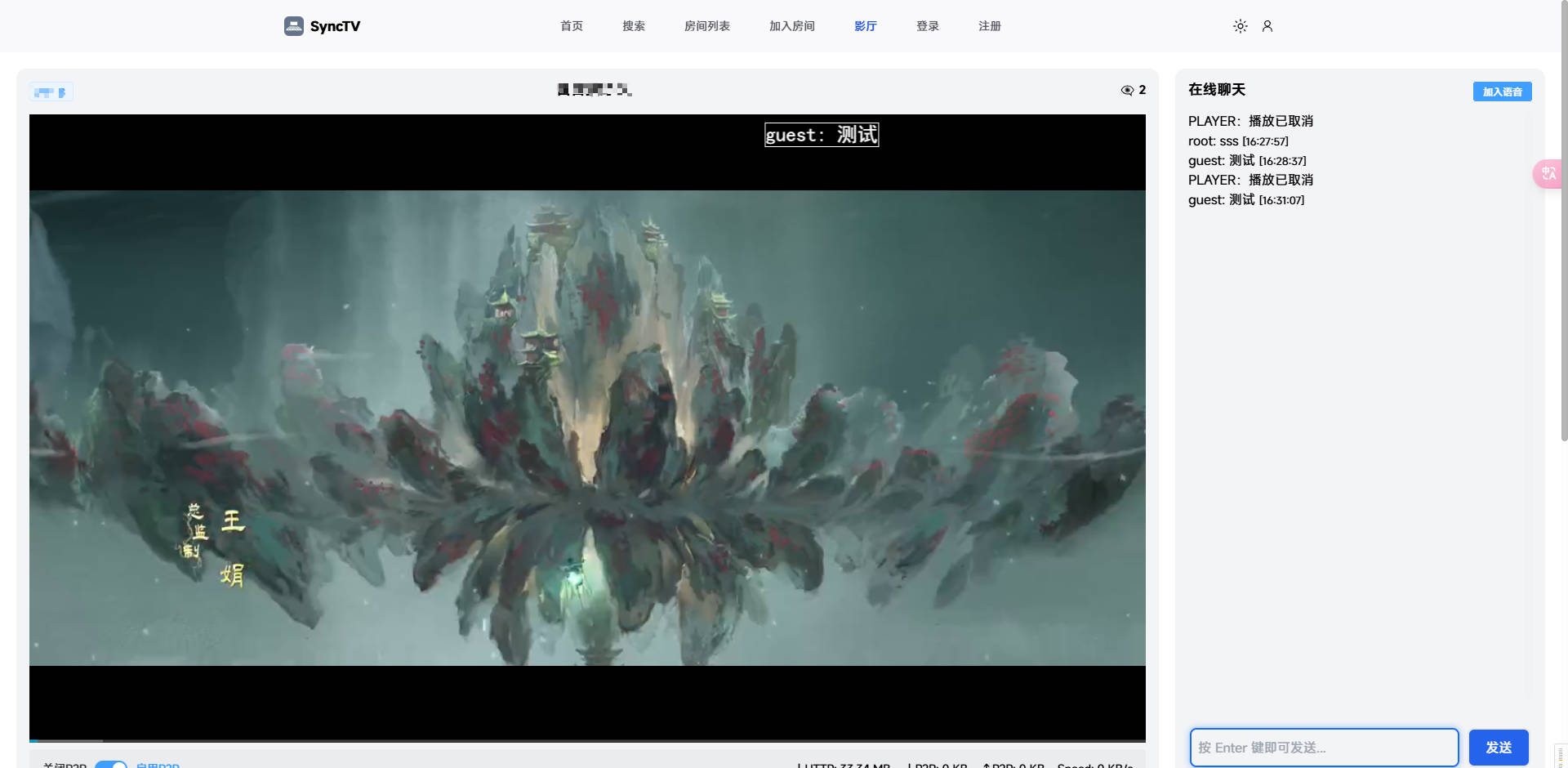Select the 加入房间 join room menu item
This screenshot has width=1568, height=768.
point(791,26)
